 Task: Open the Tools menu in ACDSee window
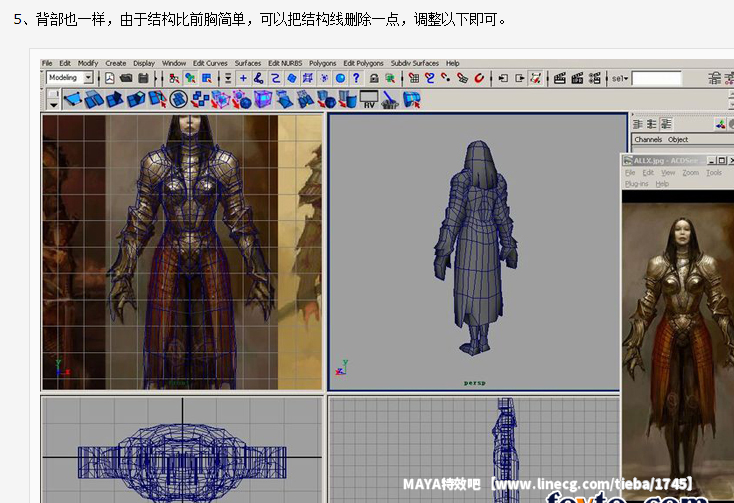714,173
